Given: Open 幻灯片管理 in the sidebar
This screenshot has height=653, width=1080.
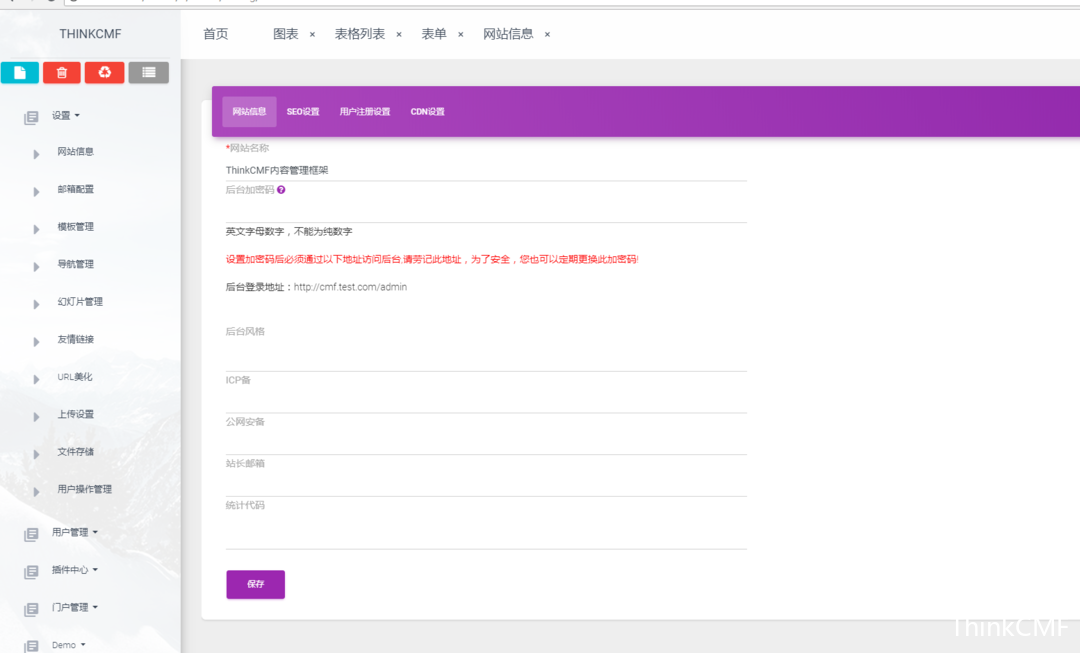Looking at the screenshot, I should click(80, 302).
